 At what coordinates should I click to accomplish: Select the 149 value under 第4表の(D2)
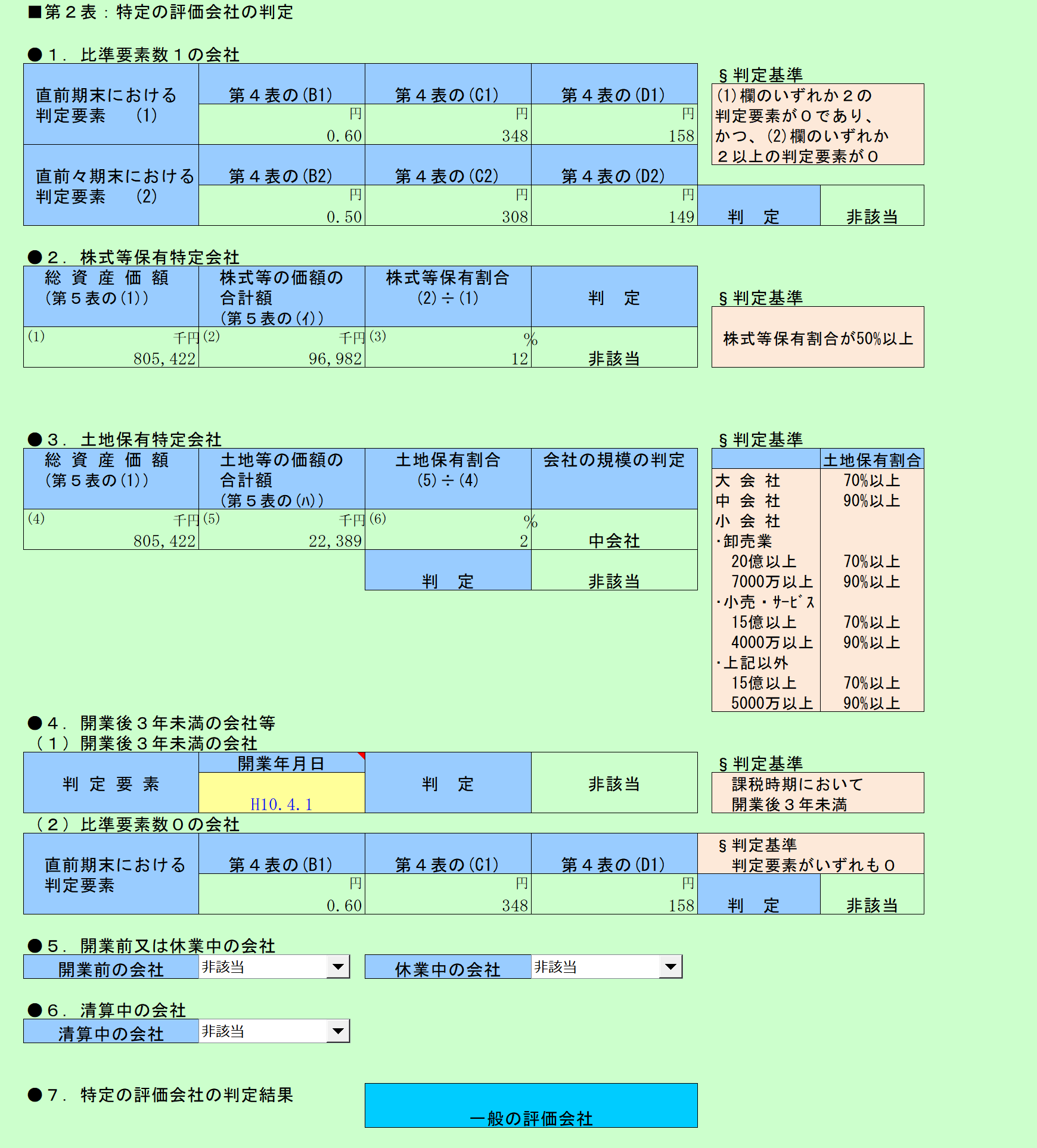tap(614, 206)
